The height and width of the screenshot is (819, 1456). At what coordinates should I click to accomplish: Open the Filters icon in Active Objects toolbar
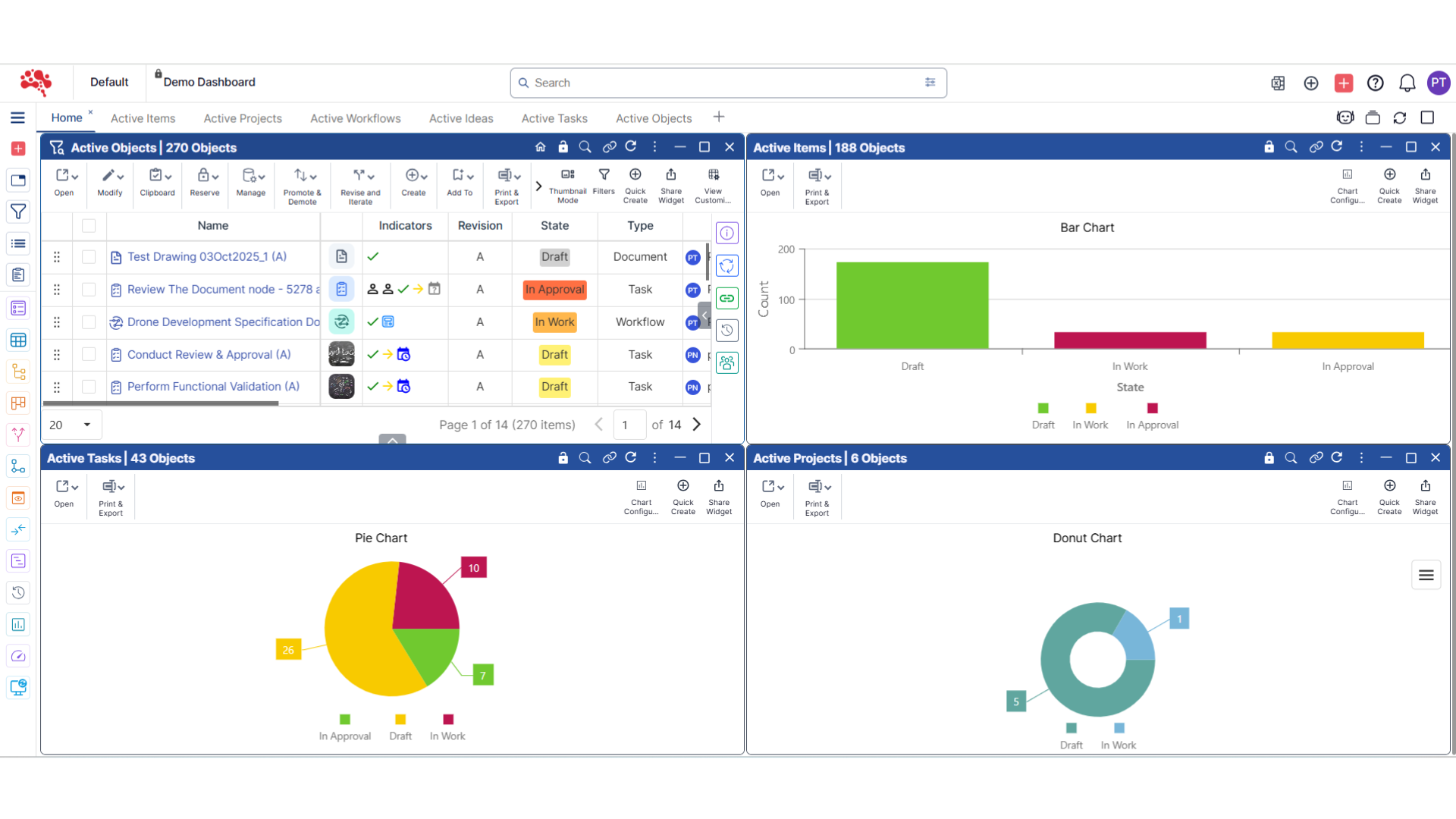point(604,184)
